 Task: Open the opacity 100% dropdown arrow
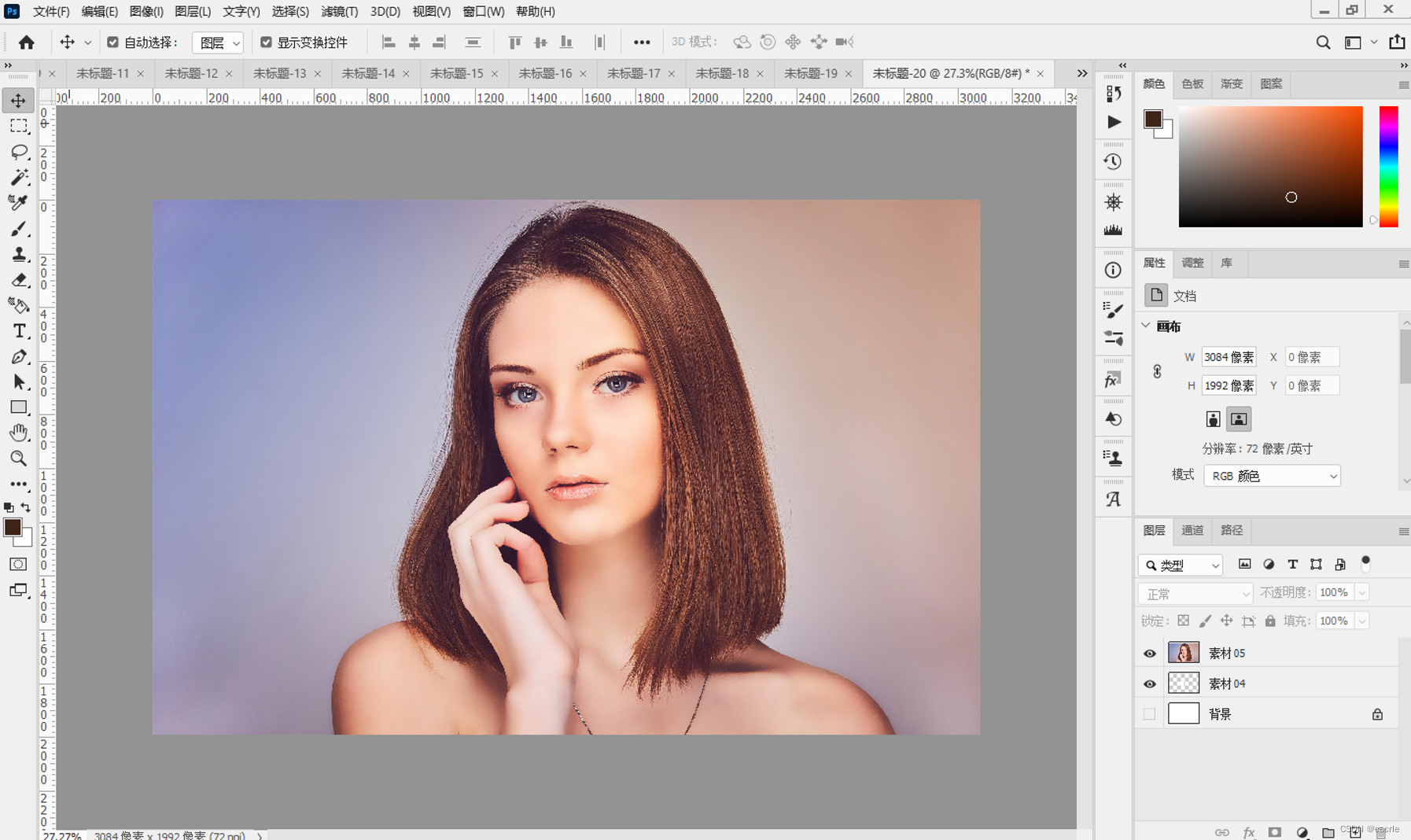[1362, 592]
